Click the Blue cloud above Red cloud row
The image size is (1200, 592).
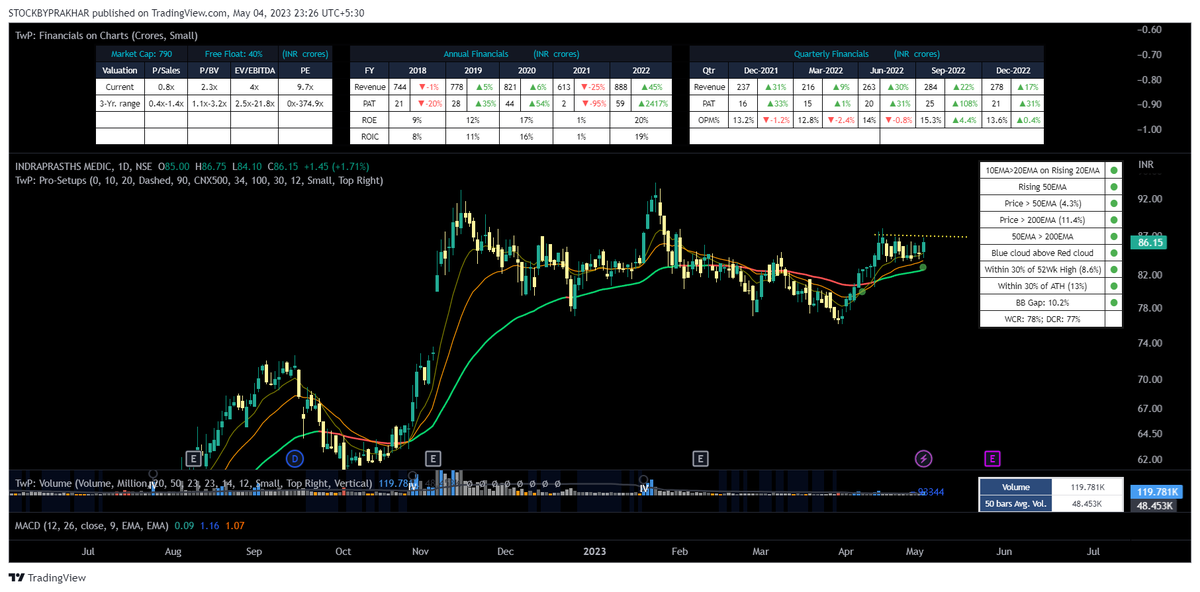(x=1042, y=253)
